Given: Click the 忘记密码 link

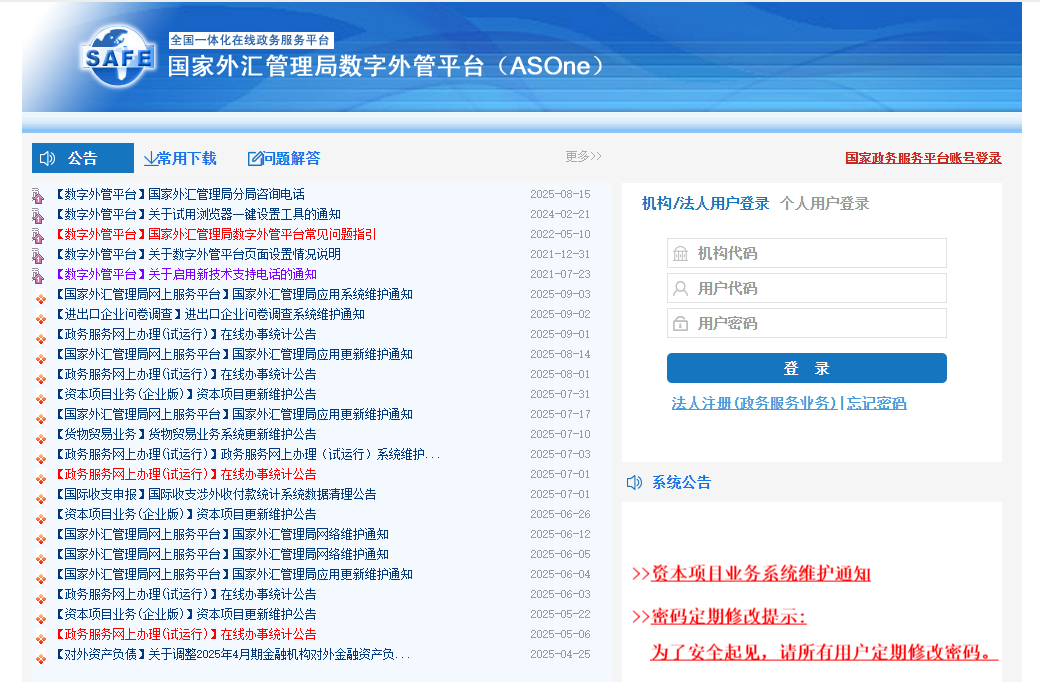Looking at the screenshot, I should (876, 403).
